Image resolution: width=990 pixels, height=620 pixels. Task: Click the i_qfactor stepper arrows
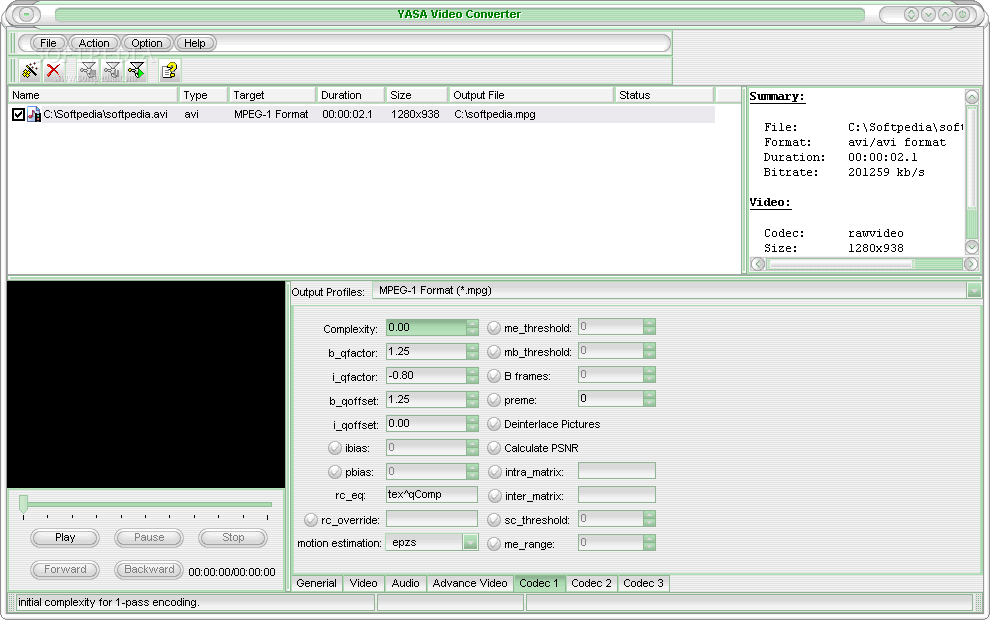(x=472, y=375)
